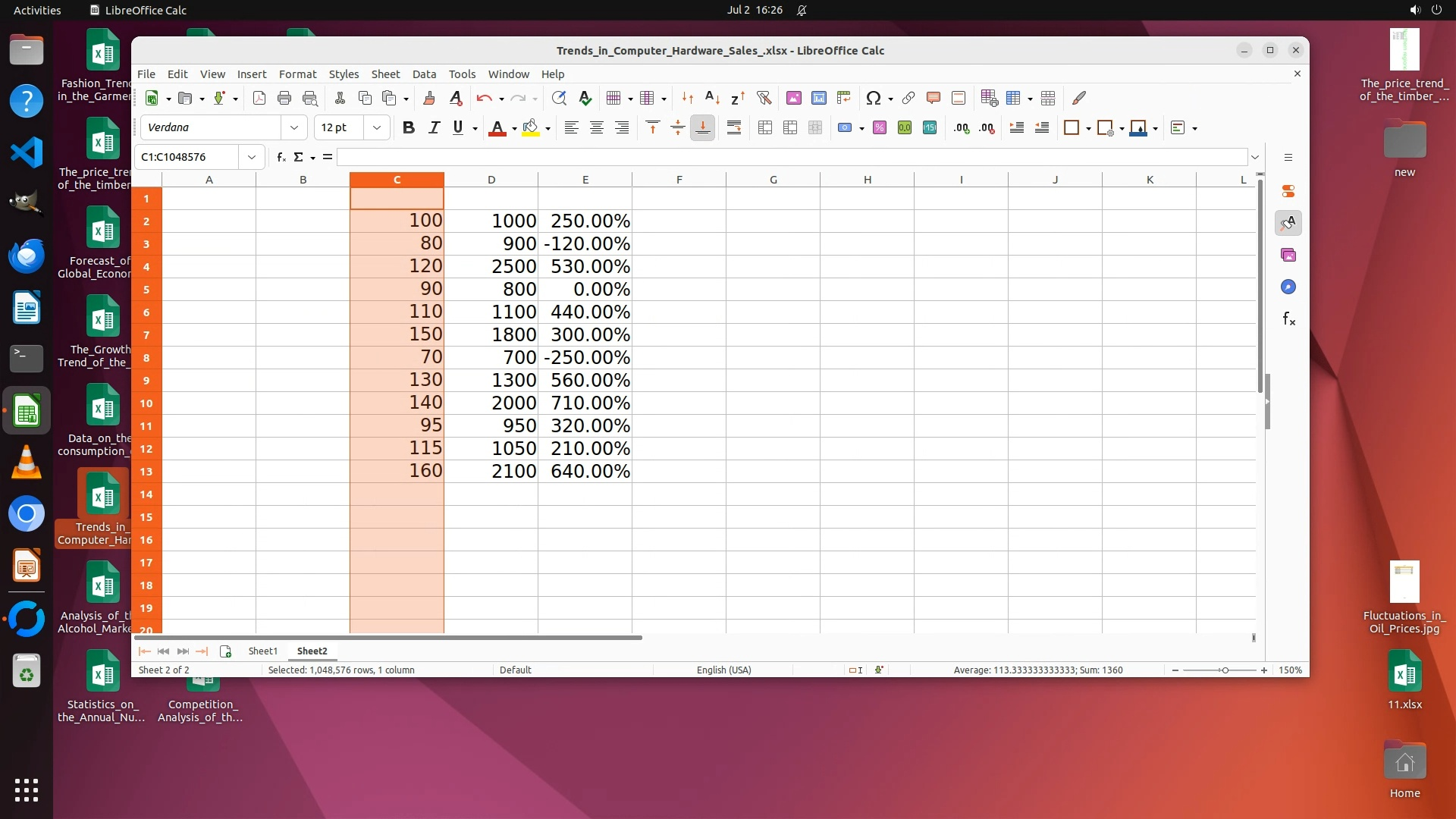Viewport: 1456px width, 819px height.
Task: Click the Export as PDF icon
Action: pos(259,98)
